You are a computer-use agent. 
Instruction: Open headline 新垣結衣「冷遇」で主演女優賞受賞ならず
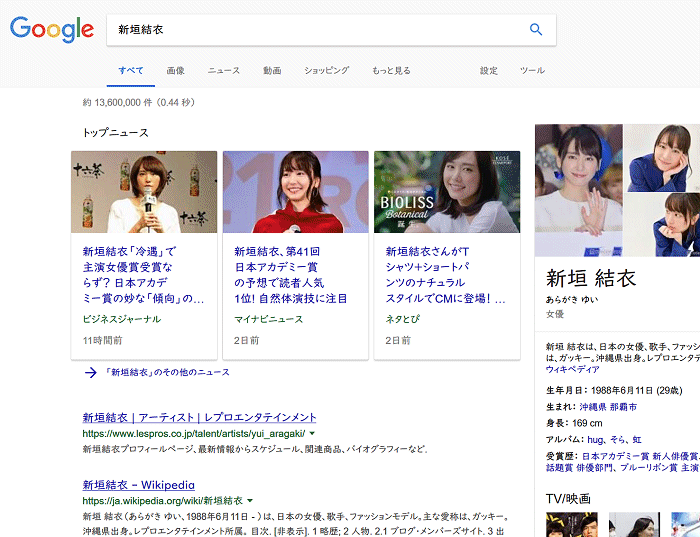[144, 275]
